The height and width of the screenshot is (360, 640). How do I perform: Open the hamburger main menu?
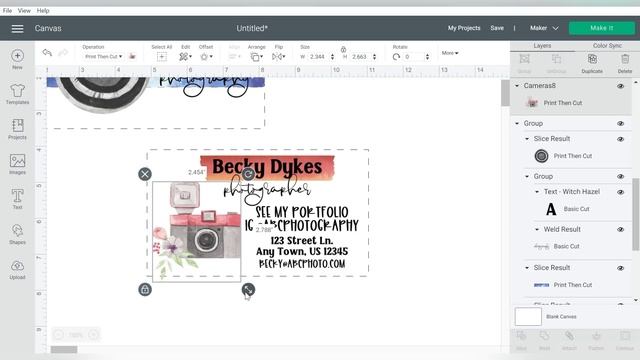(18, 29)
